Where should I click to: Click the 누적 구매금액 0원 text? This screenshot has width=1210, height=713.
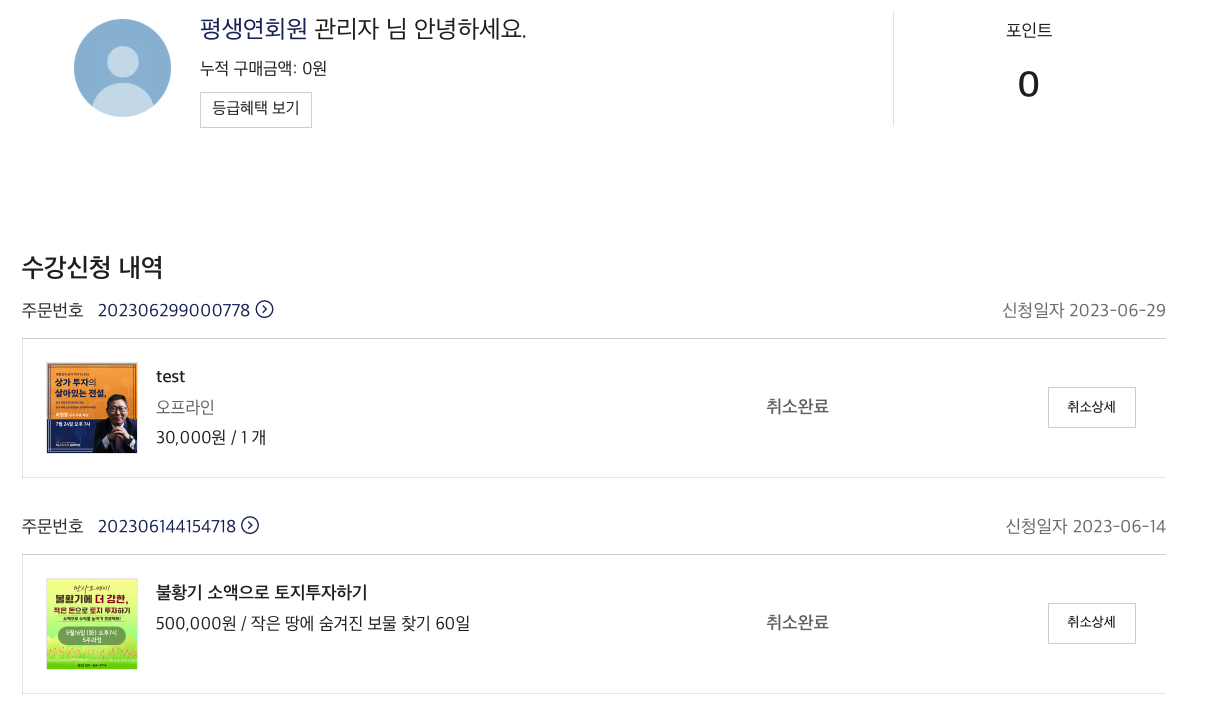tap(263, 69)
